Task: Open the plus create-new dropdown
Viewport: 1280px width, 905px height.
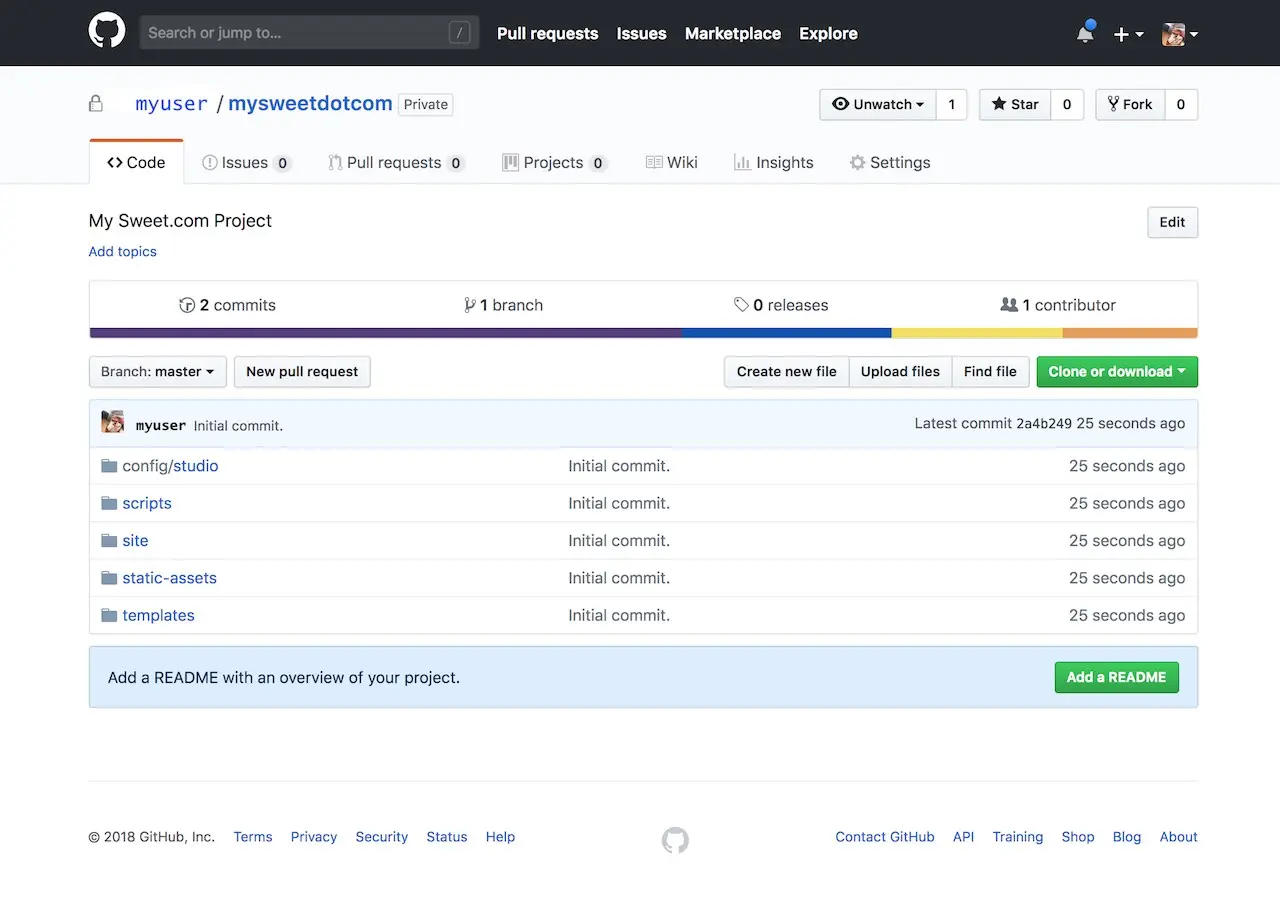Action: 1128,34
